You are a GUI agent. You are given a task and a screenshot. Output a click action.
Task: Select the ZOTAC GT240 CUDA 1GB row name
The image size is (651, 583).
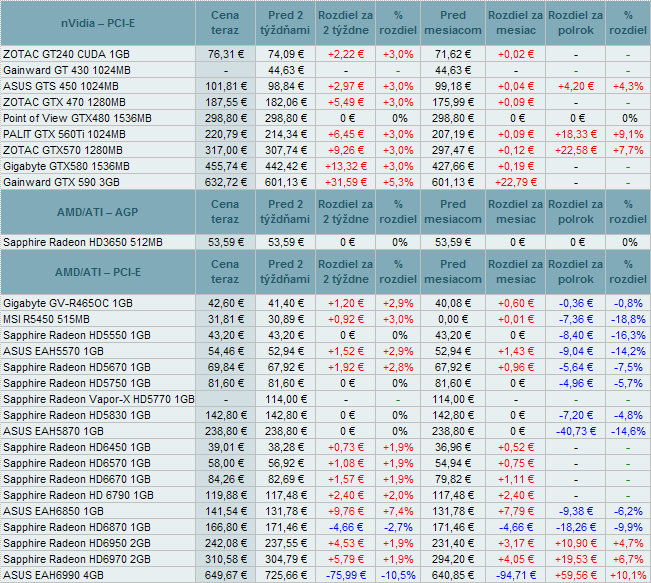(x=66, y=54)
